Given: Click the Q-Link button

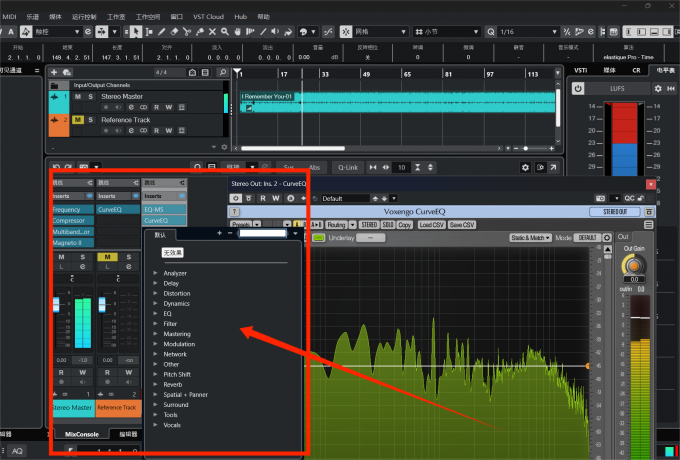Looking at the screenshot, I should point(348,167).
